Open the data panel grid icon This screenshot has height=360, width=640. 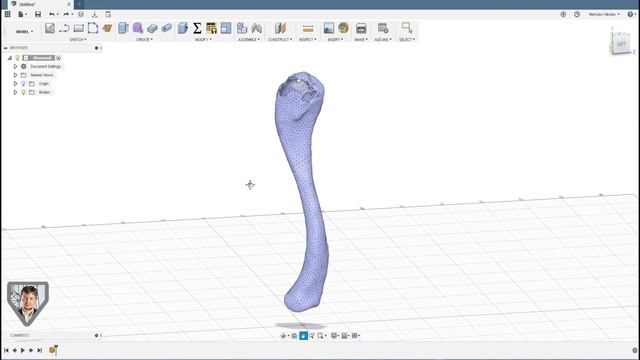(7, 14)
